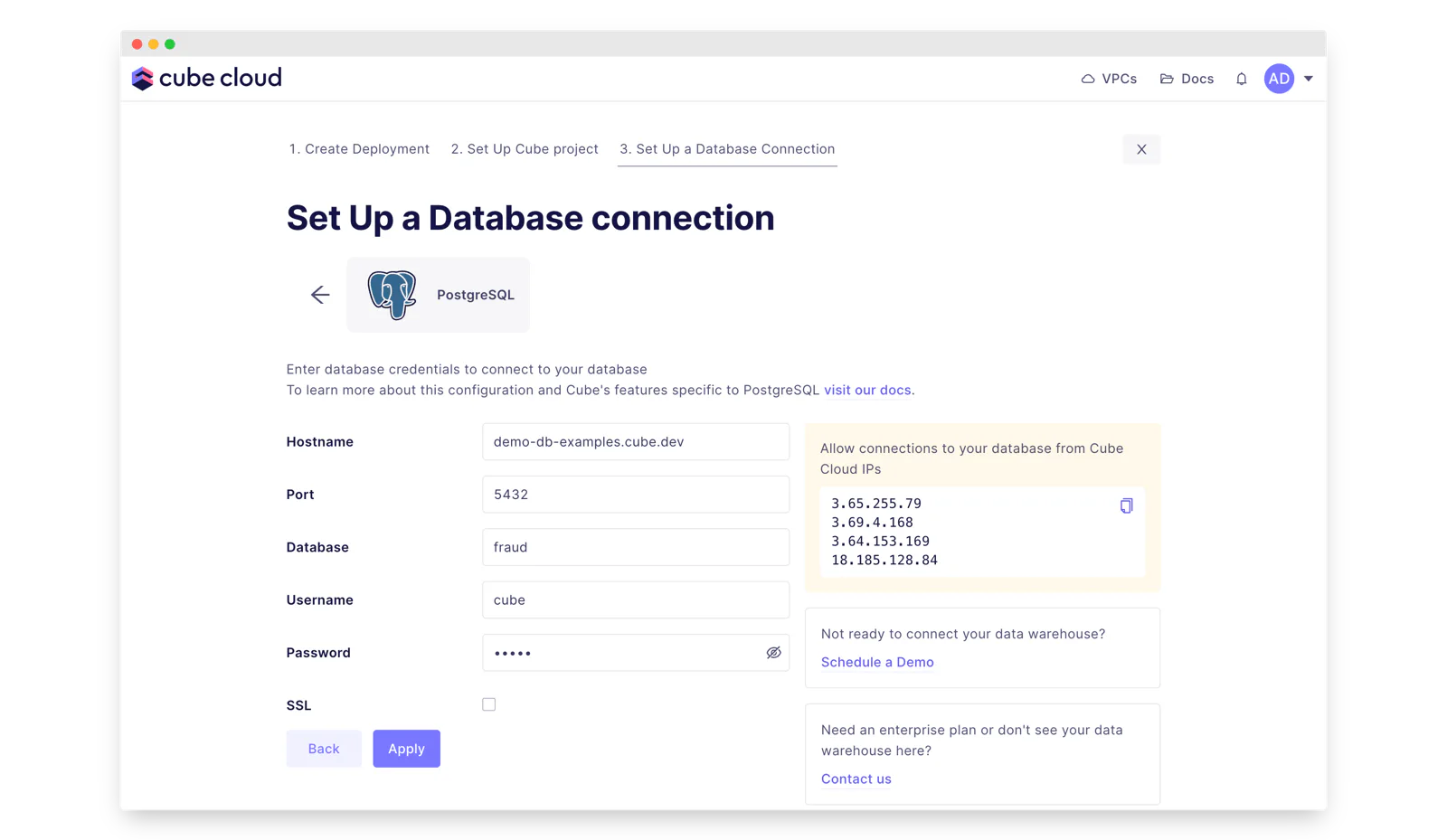This screenshot has width=1447, height=840.
Task: Click the green macOS zoom button
Action: point(170,44)
